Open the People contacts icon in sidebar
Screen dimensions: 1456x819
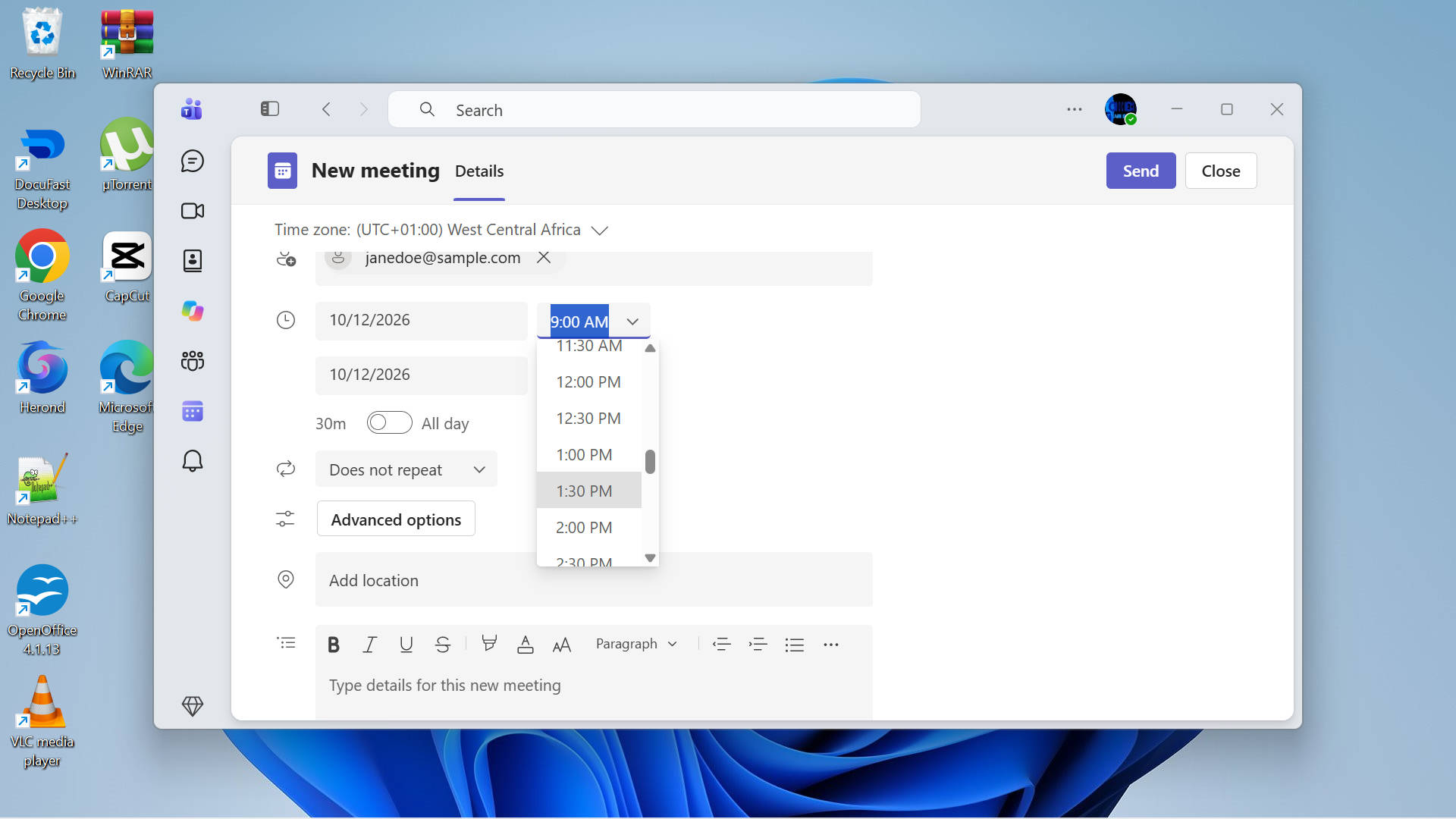pos(193,261)
